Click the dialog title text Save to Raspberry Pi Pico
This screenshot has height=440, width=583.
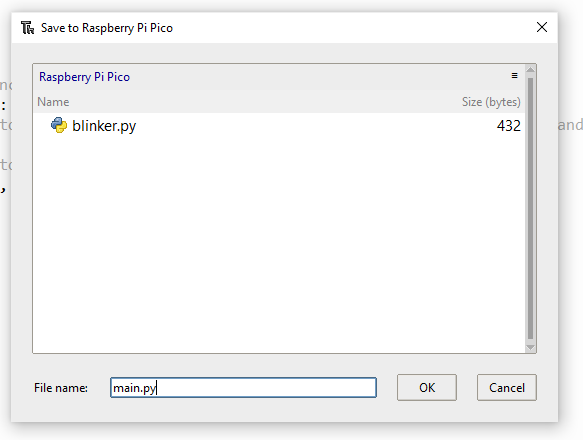[x=107, y=28]
